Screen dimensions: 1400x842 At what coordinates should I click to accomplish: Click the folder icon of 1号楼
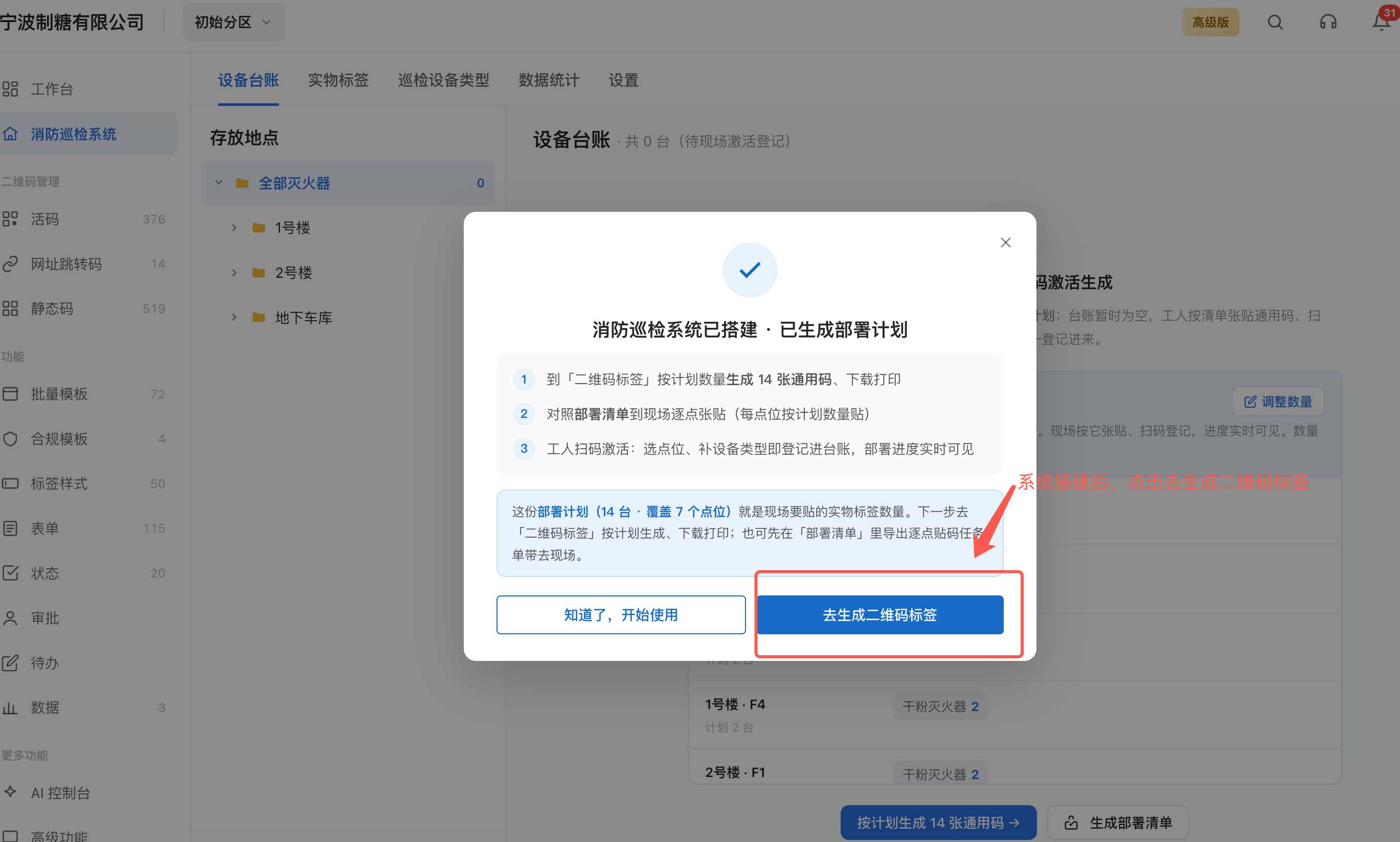(x=259, y=228)
